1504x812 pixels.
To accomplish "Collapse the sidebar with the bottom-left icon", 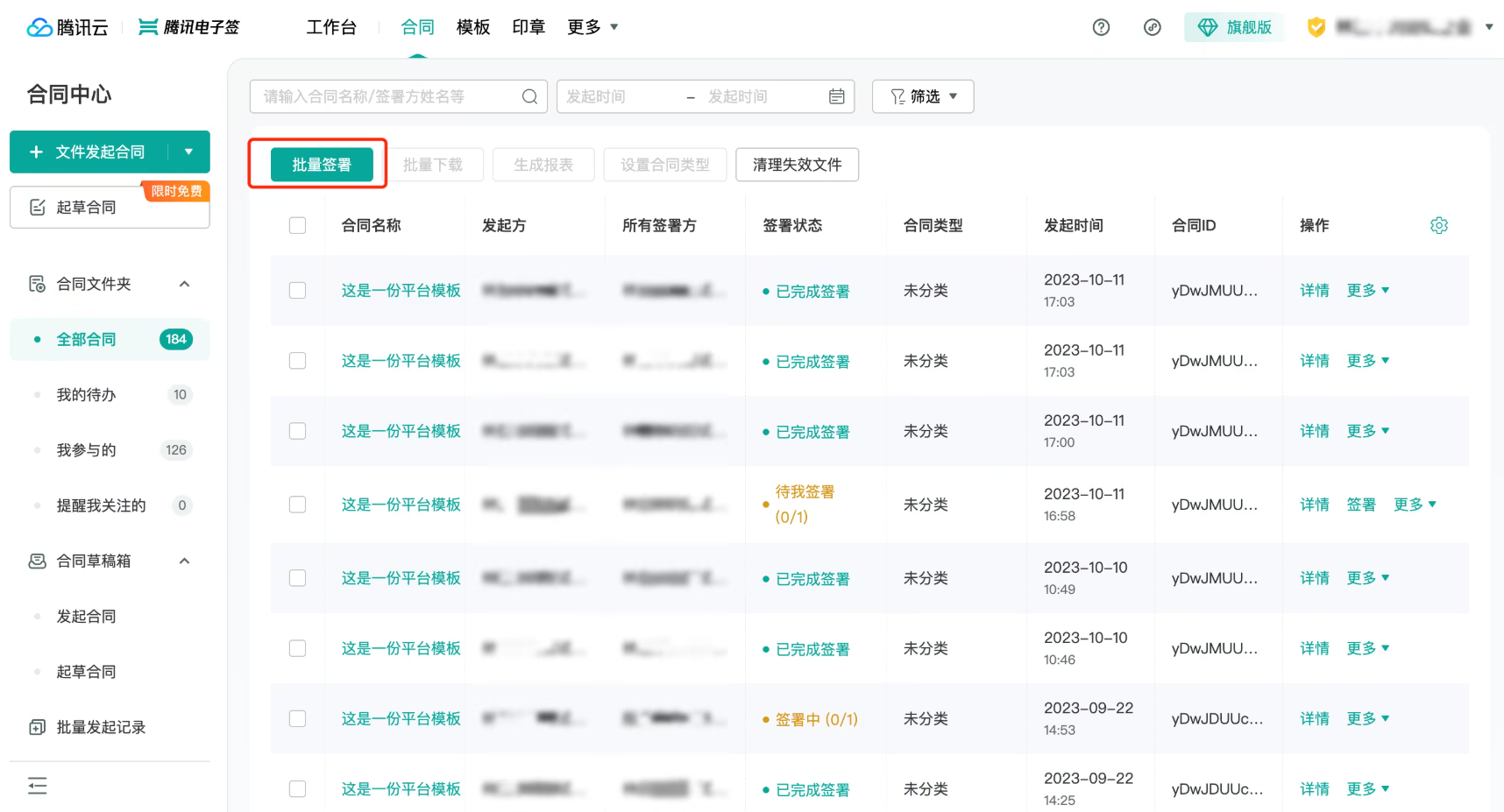I will click(x=38, y=786).
